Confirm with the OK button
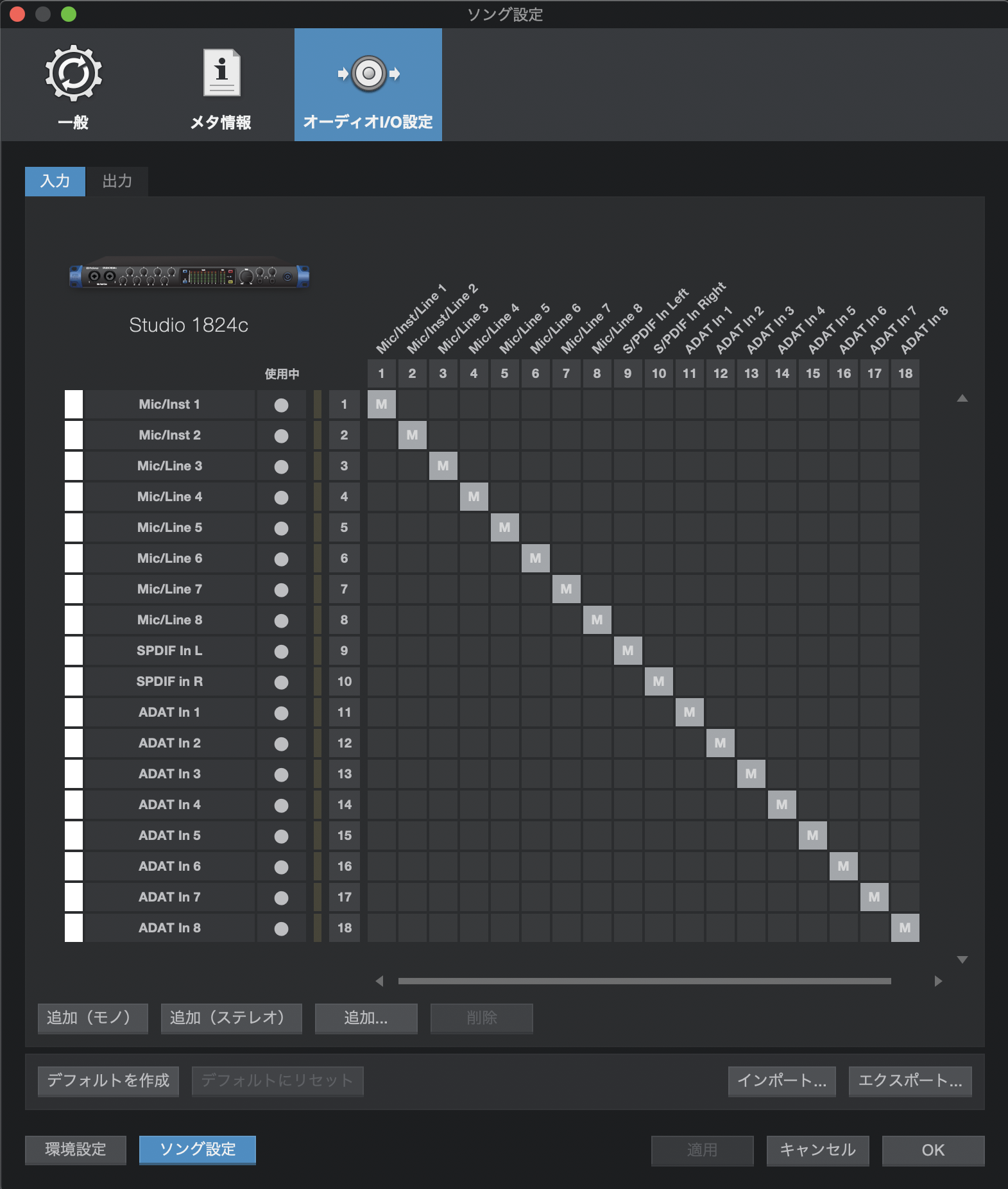Image resolution: width=1008 pixels, height=1189 pixels. click(x=934, y=1150)
